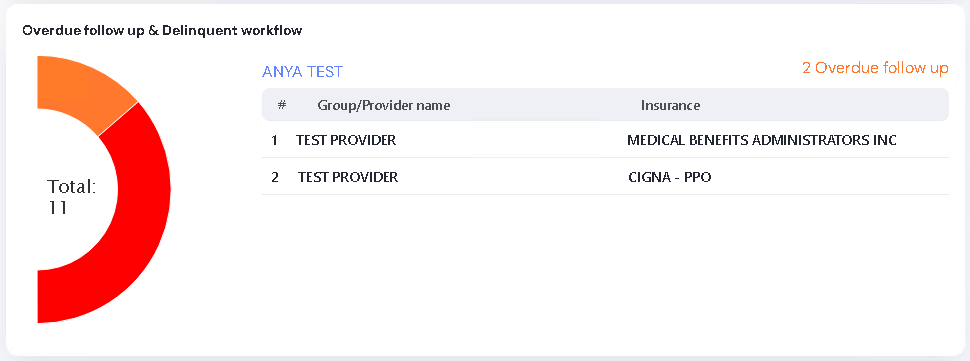970x361 pixels.
Task: Click the Total: 11 chart label
Action: 72,197
